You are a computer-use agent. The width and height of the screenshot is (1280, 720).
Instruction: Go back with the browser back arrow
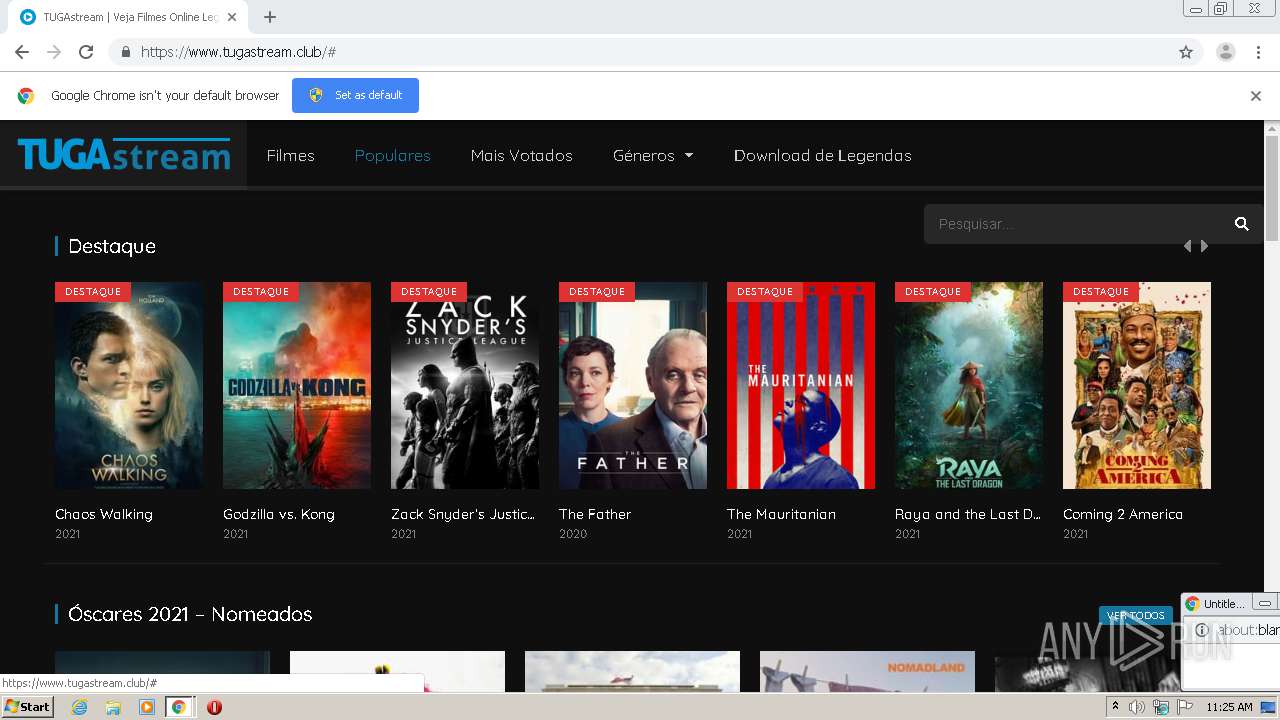[x=22, y=52]
